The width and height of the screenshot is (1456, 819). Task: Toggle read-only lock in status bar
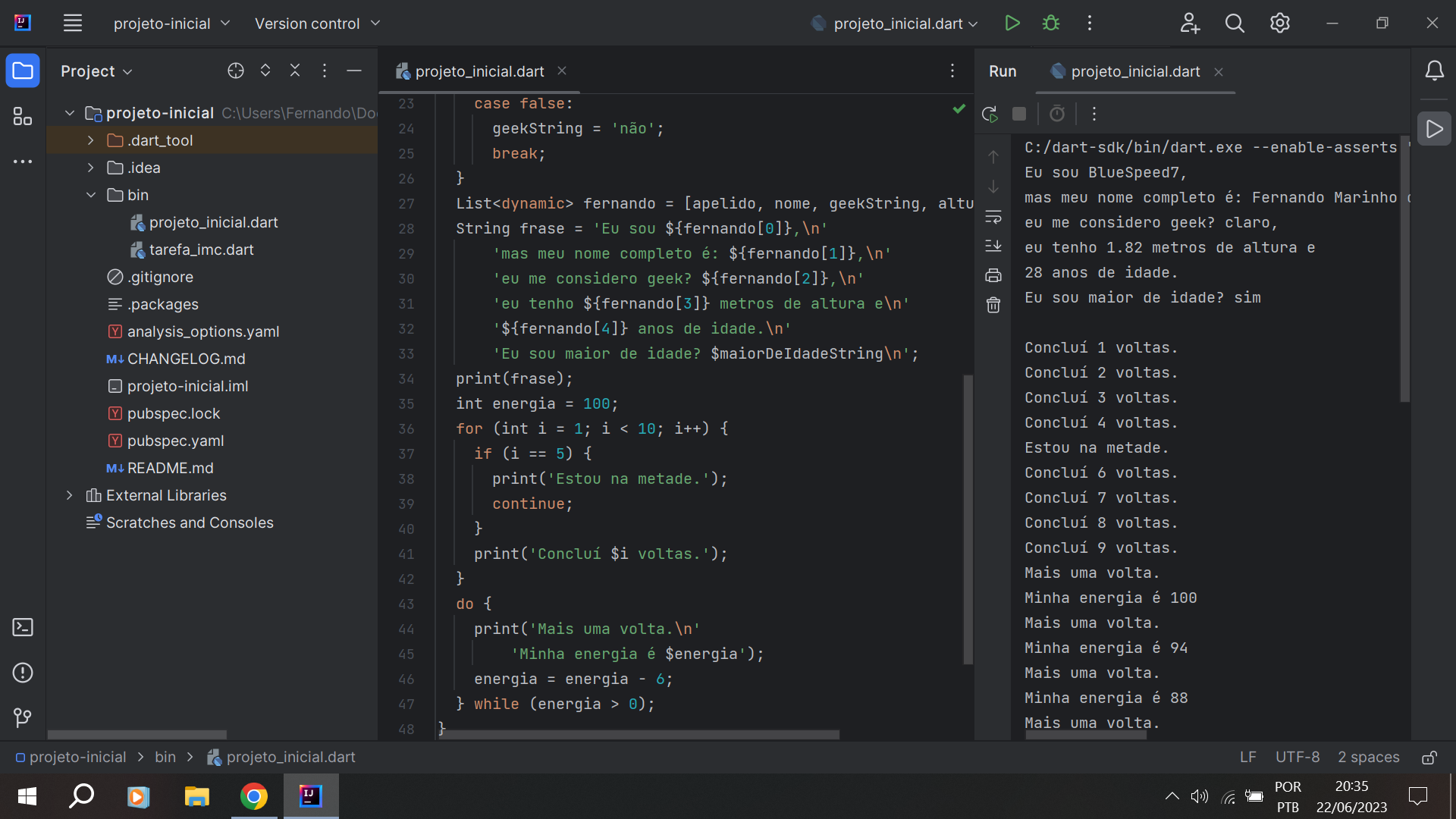tap(1429, 757)
